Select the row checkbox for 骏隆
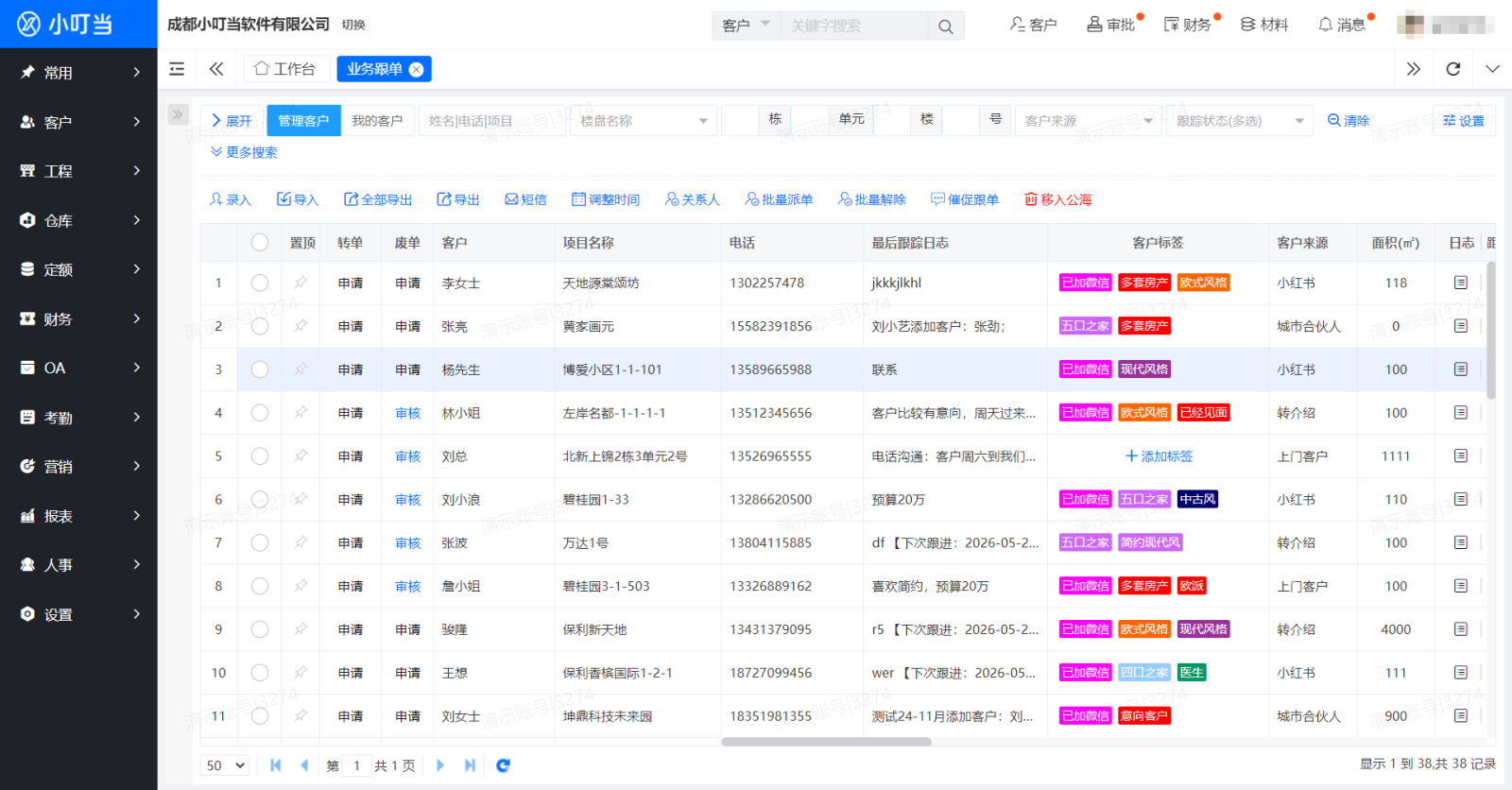Image resolution: width=1512 pixels, height=790 pixels. (x=260, y=629)
